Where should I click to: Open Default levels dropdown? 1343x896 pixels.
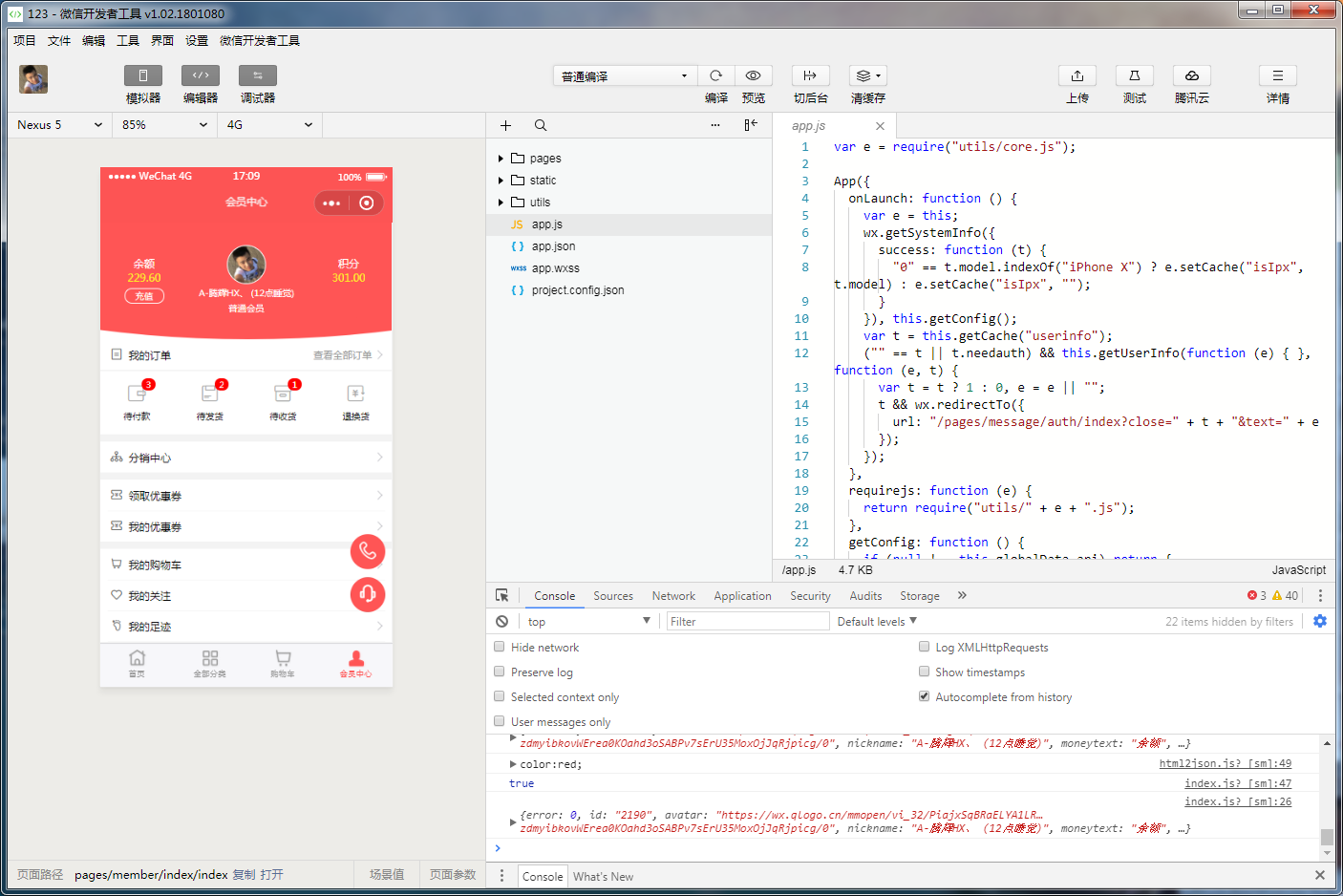pyautogui.click(x=877, y=621)
